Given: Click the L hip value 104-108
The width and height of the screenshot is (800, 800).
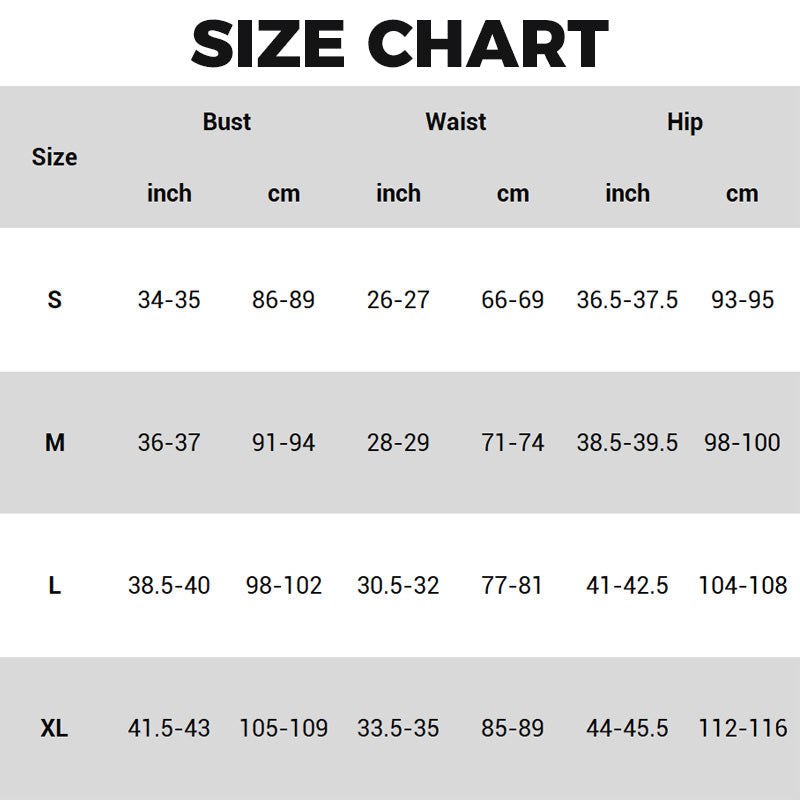Looking at the screenshot, I should tap(742, 585).
